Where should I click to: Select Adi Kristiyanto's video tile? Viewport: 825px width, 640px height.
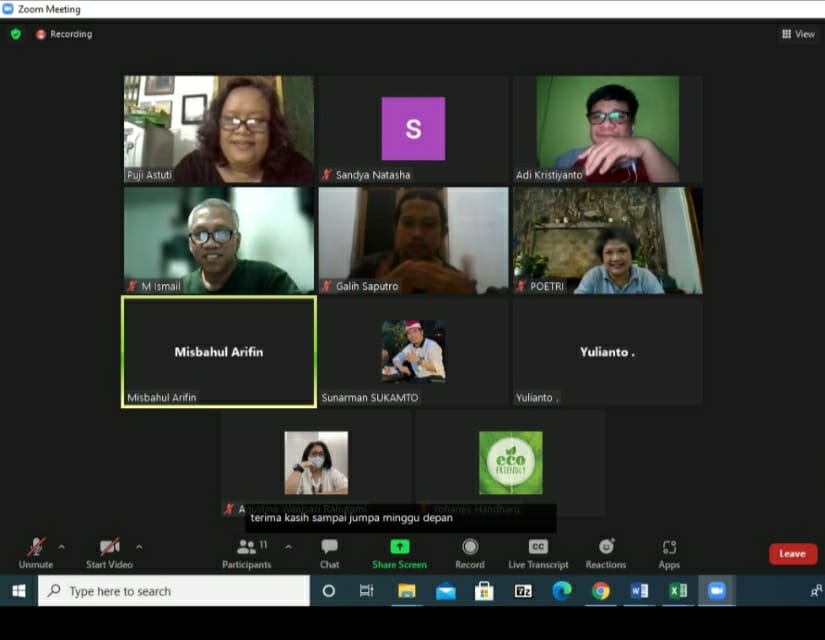[608, 129]
